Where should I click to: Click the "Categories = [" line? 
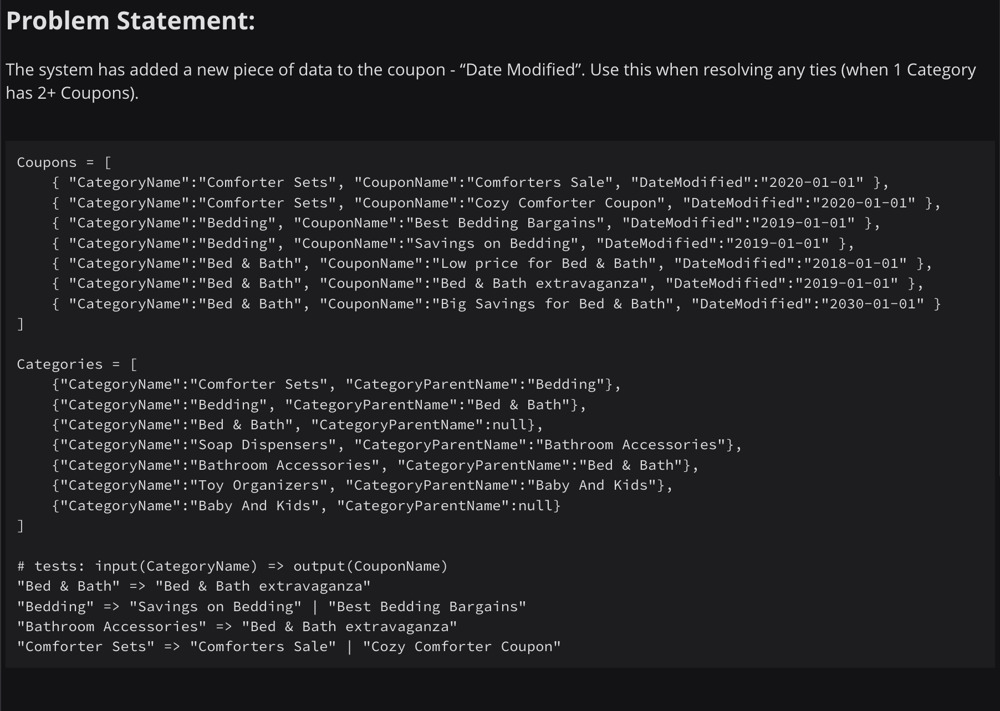[x=77, y=364]
